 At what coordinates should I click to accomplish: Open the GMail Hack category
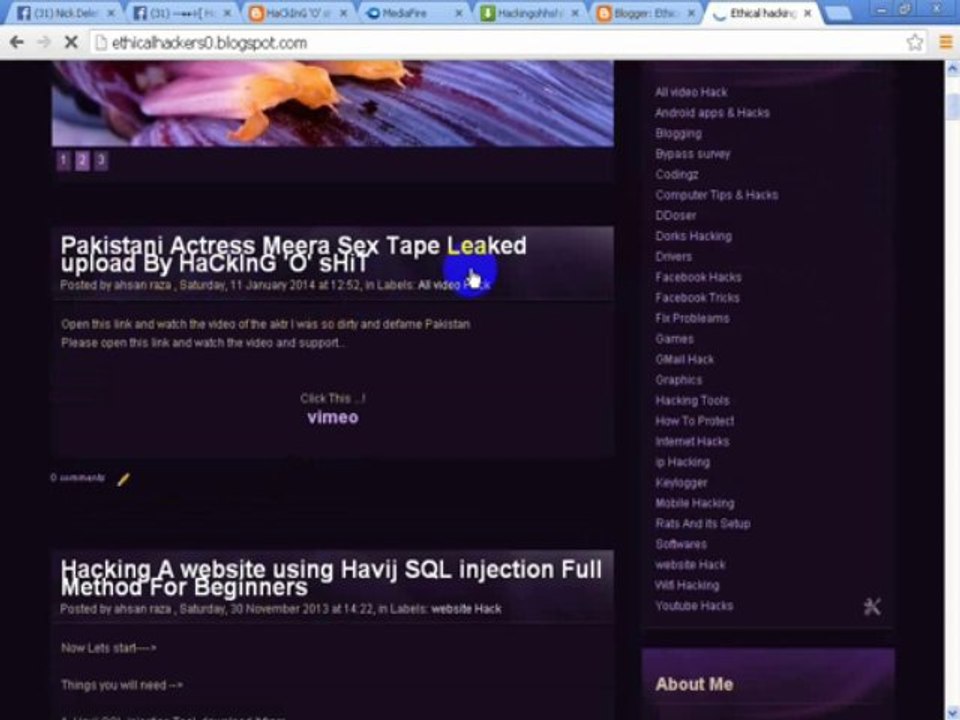(684, 359)
